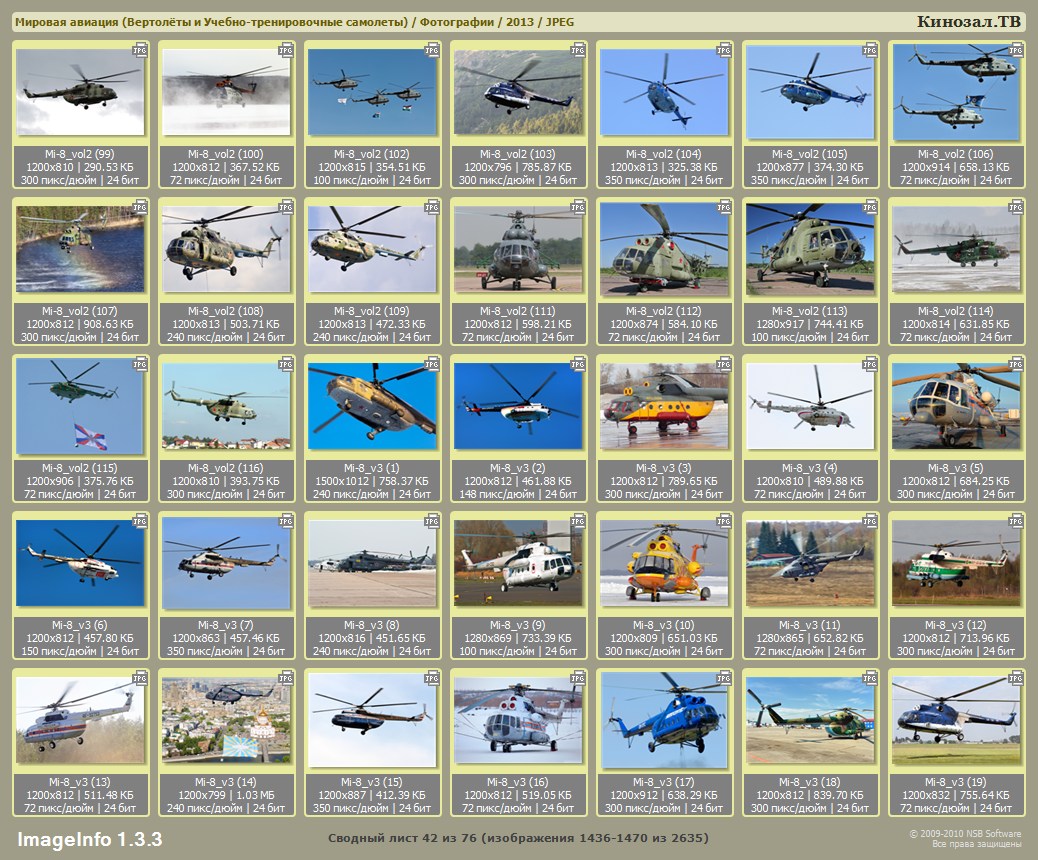Select the Mi-8_vol2 (113) thumbnail image
1038x860 pixels.
pos(810,250)
